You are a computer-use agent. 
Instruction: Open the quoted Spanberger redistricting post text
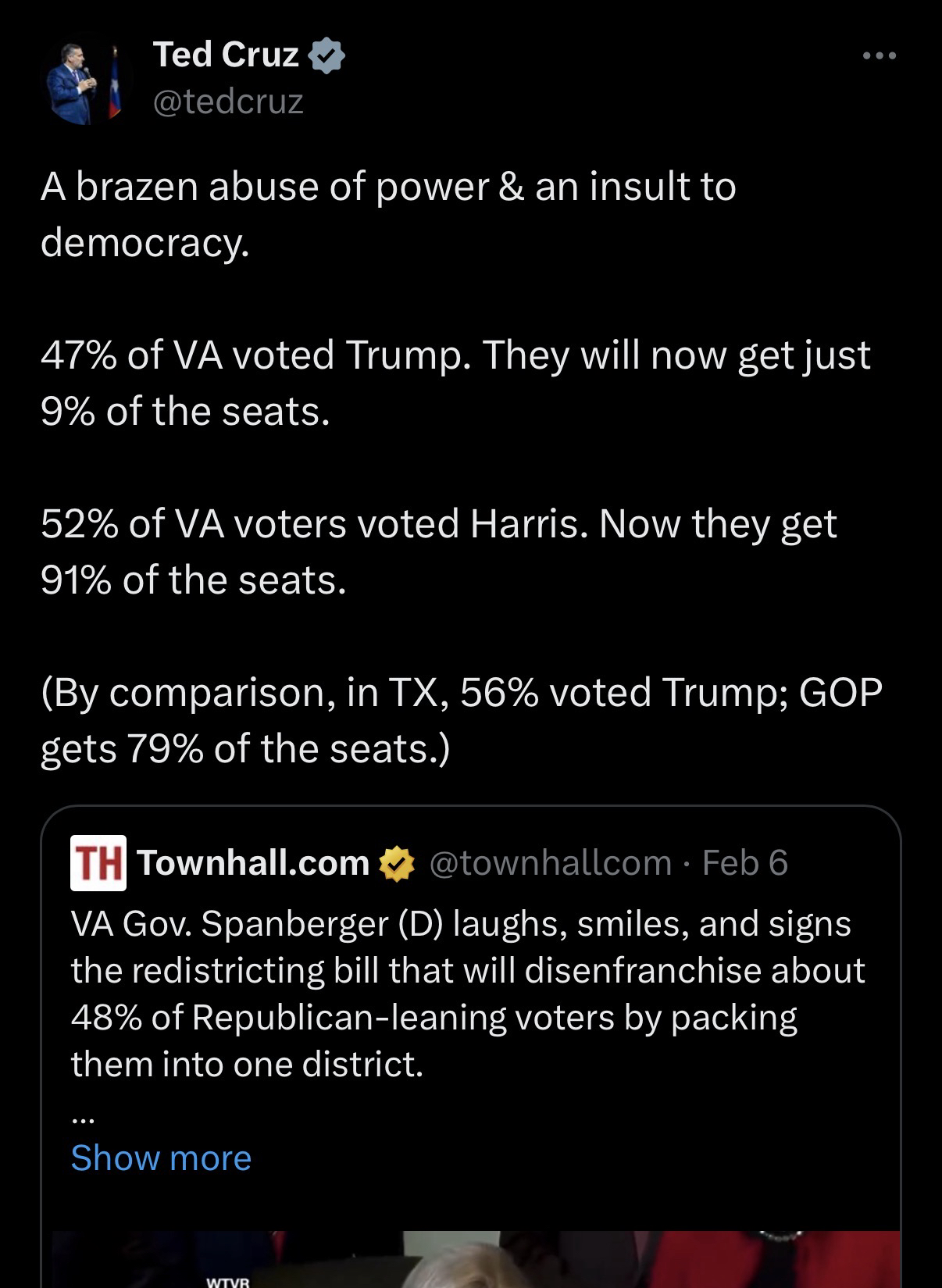click(x=467, y=970)
